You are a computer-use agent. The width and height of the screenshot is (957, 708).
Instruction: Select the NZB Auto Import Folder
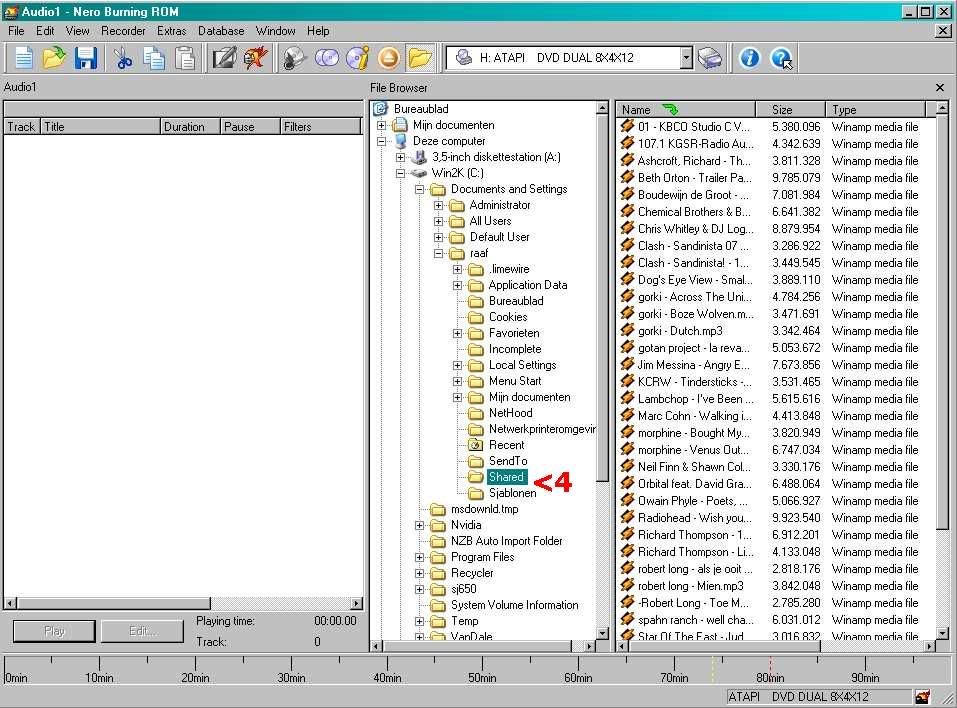tap(507, 541)
